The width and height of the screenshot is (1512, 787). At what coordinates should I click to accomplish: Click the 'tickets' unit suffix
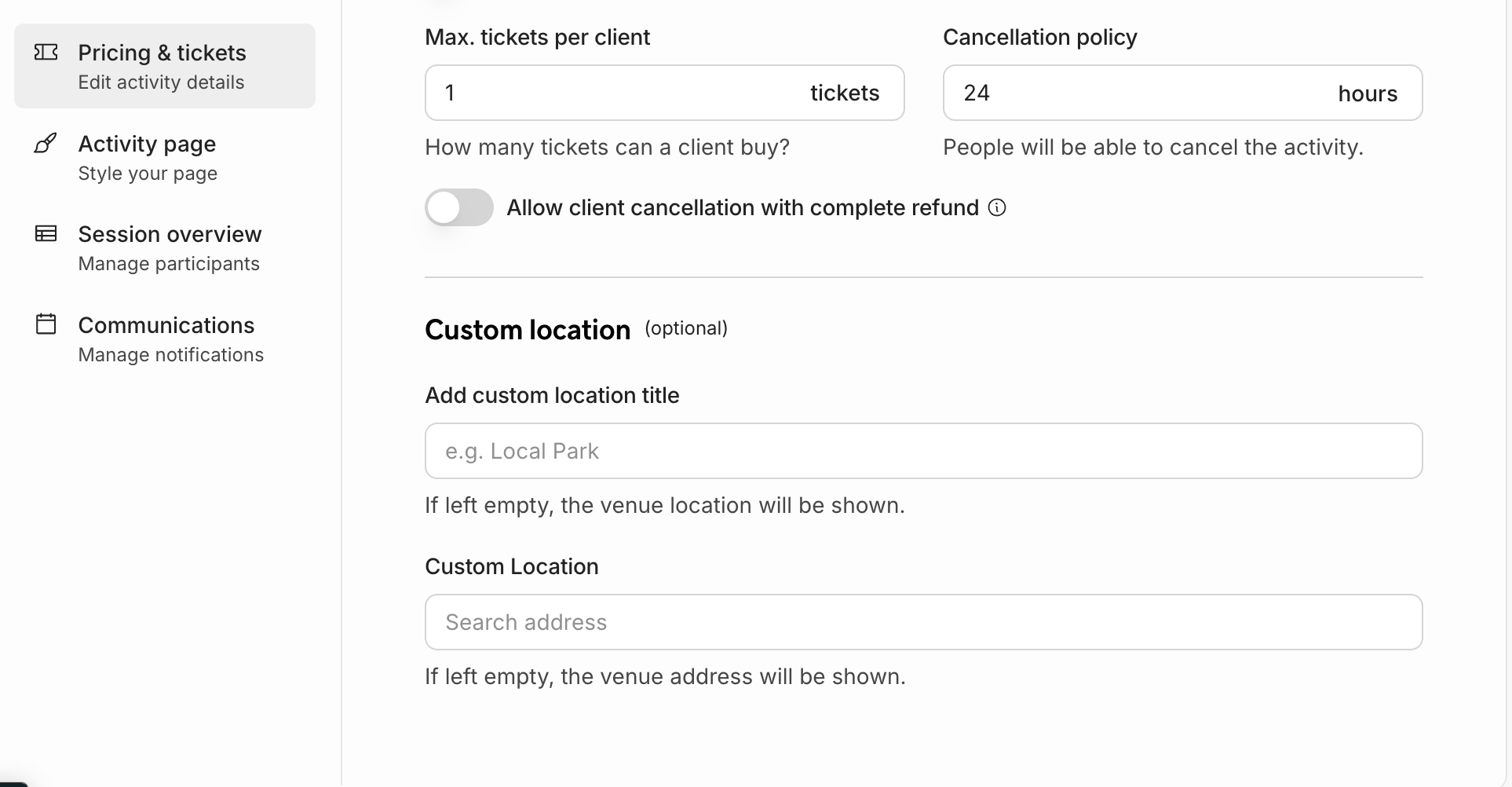[x=845, y=93]
